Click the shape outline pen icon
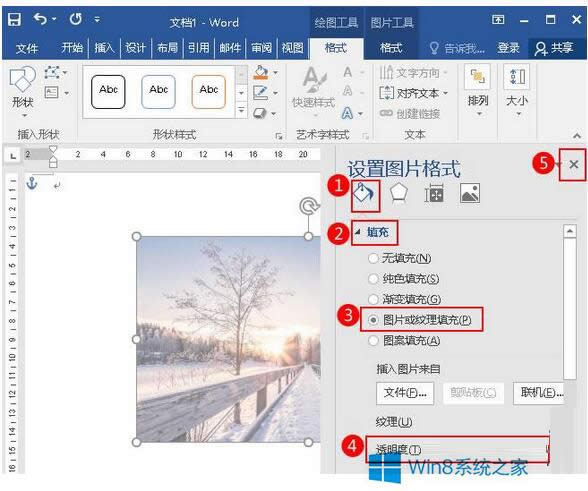This screenshot has width=588, height=491. pyautogui.click(x=261, y=92)
